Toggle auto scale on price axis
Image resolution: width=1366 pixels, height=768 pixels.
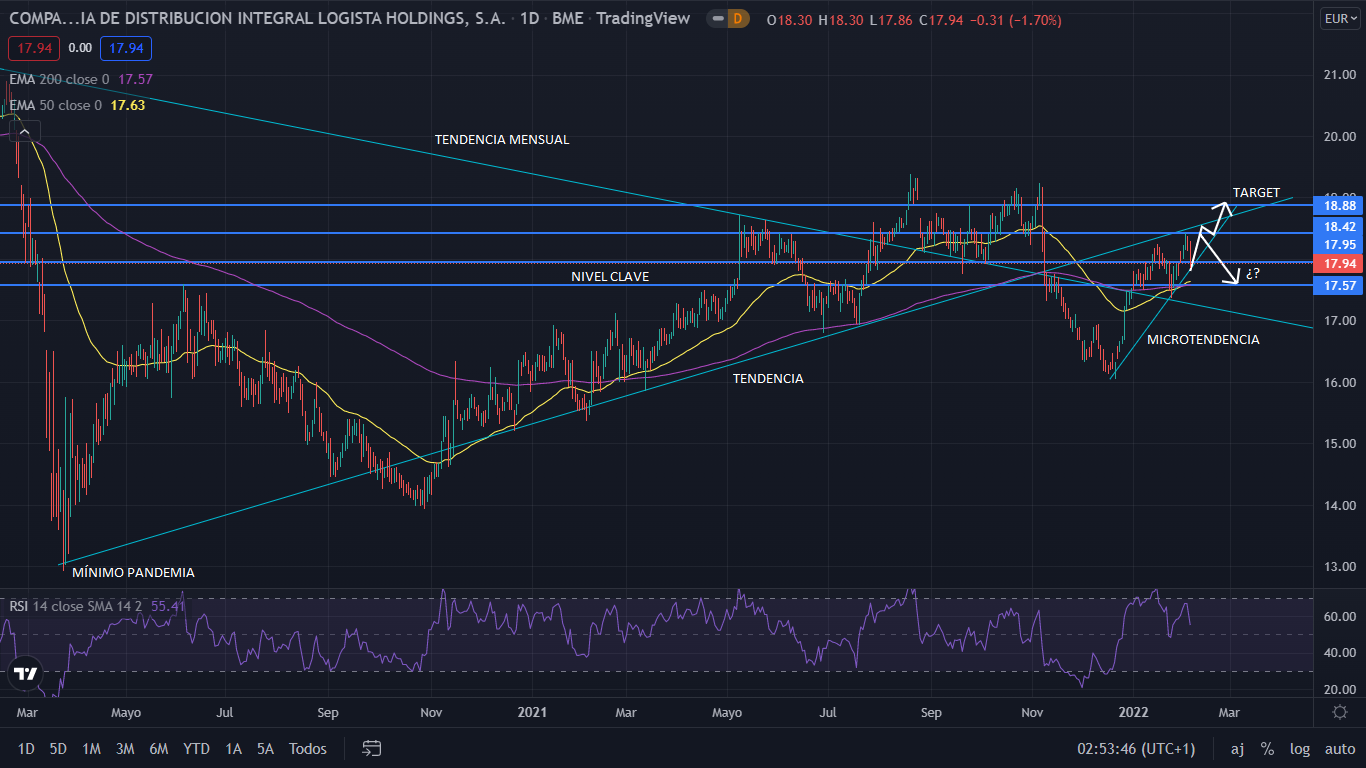1339,748
